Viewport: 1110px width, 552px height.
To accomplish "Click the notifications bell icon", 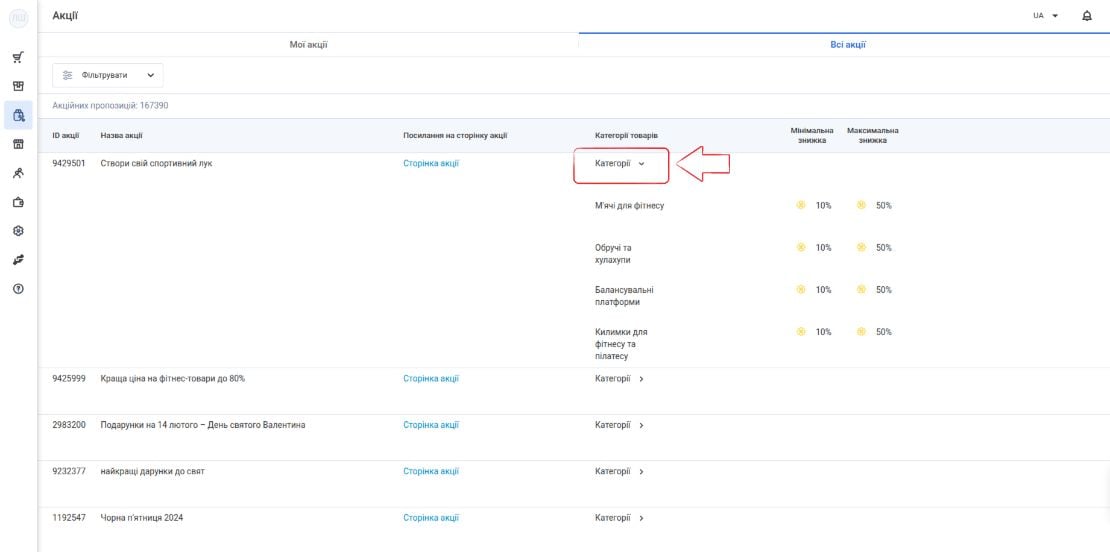I will click(1087, 16).
